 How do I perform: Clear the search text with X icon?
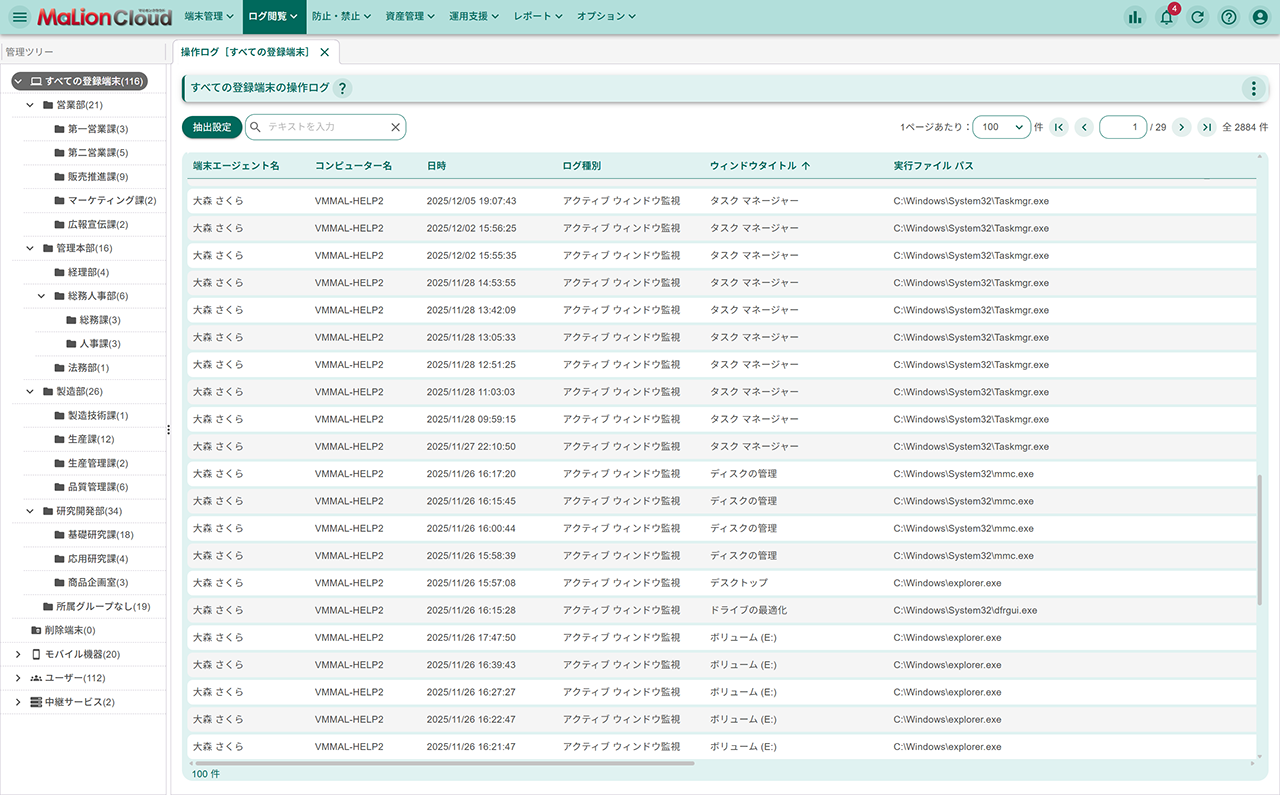[x=395, y=127]
